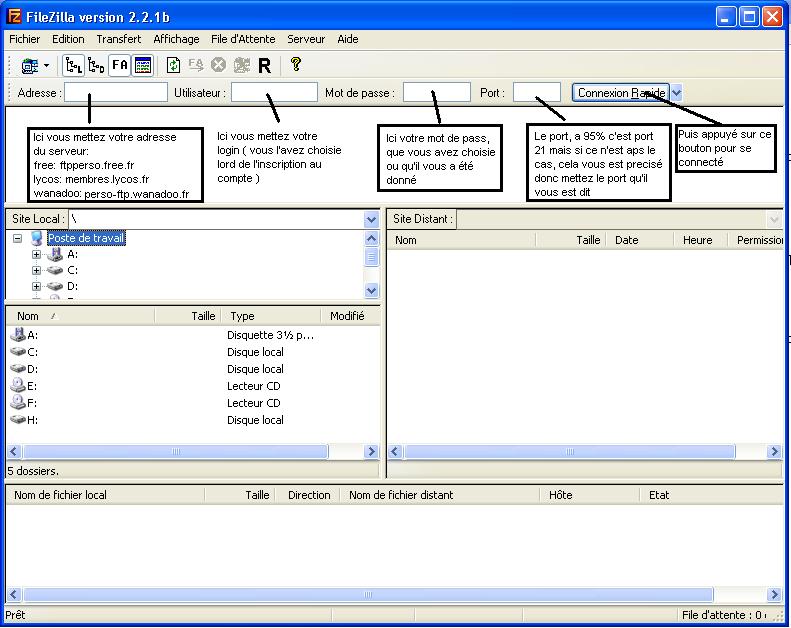The image size is (791, 628).
Task: Sort local files by Modifié column
Action: (x=351, y=316)
